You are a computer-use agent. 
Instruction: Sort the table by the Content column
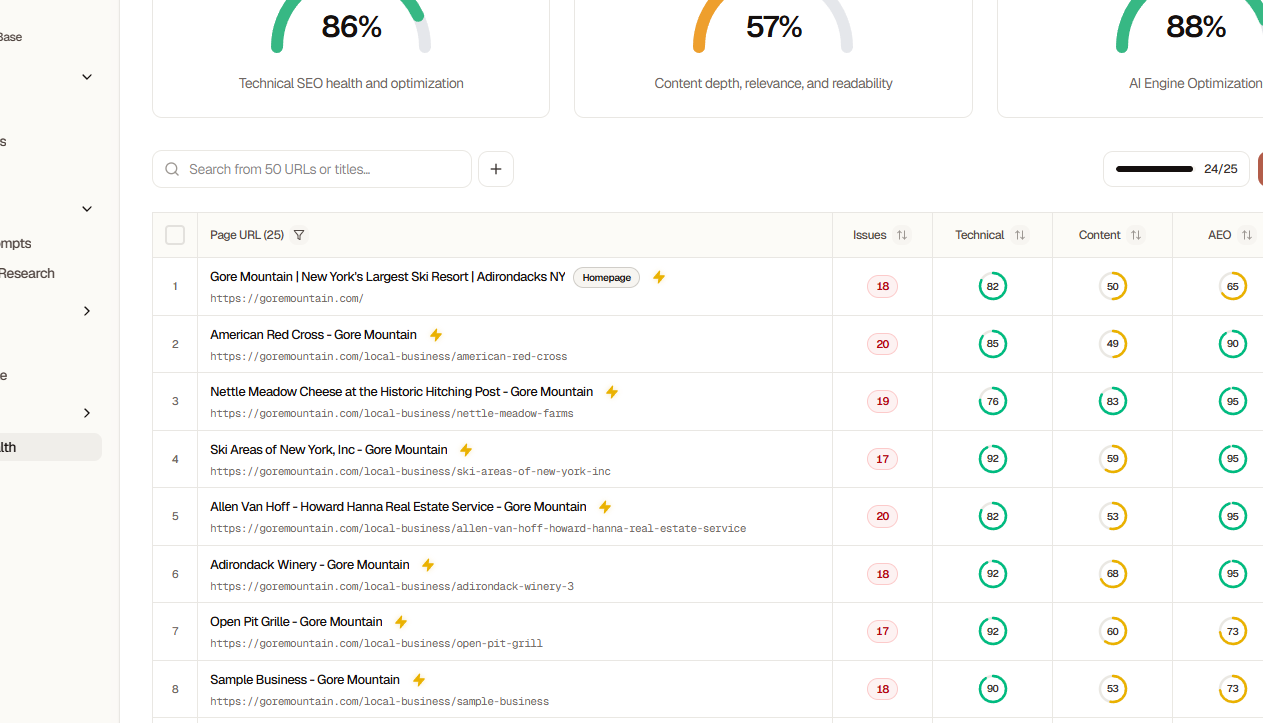coord(1136,235)
